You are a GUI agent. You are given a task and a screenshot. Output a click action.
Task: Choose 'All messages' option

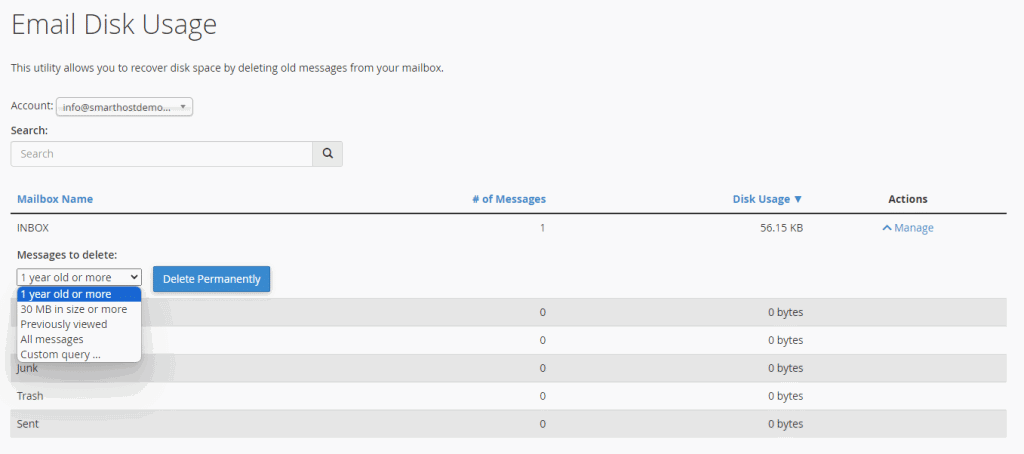pos(79,340)
